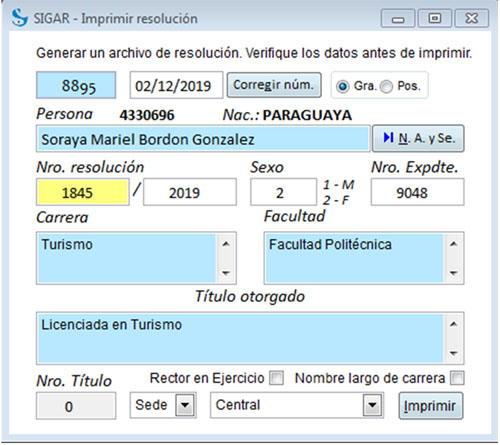Enable Rector en Ejercicio checkbox
The image size is (500, 445).
277,378
